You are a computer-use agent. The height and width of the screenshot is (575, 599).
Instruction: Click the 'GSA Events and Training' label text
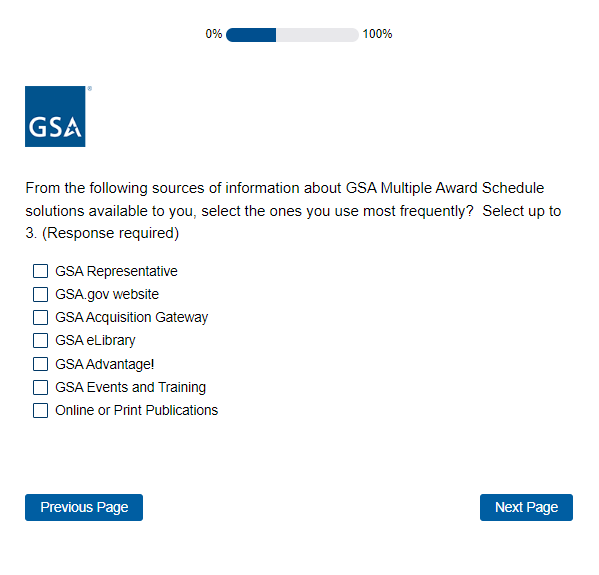tap(131, 387)
